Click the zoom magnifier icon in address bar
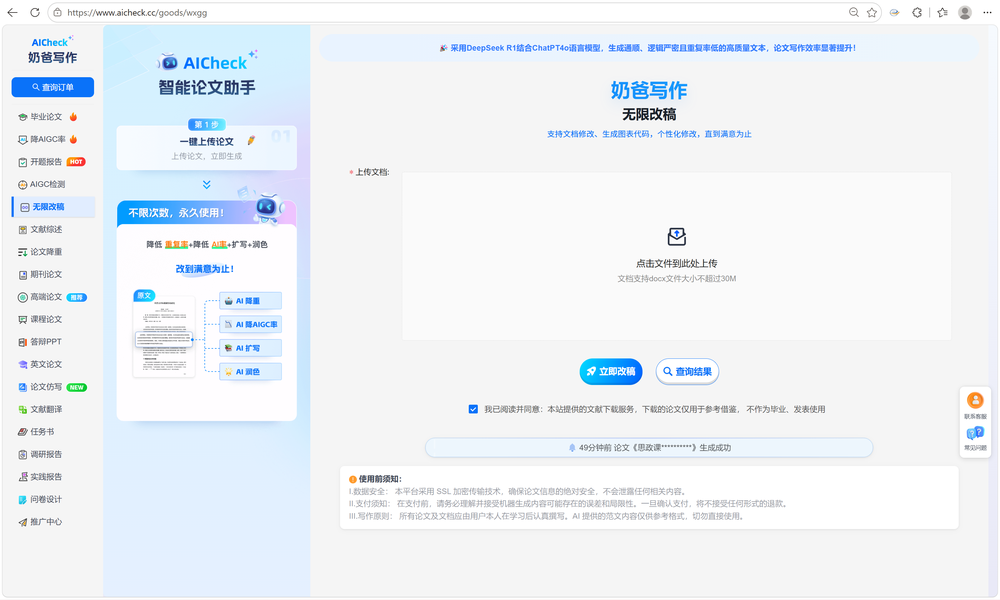Viewport: 1000px width, 600px height. (x=854, y=12)
